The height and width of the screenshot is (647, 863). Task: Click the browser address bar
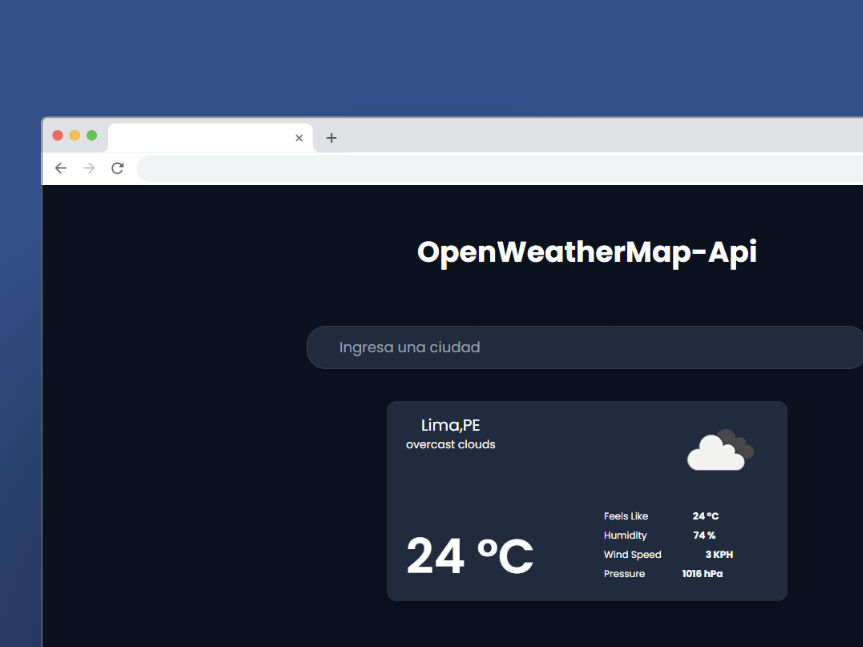(500, 168)
